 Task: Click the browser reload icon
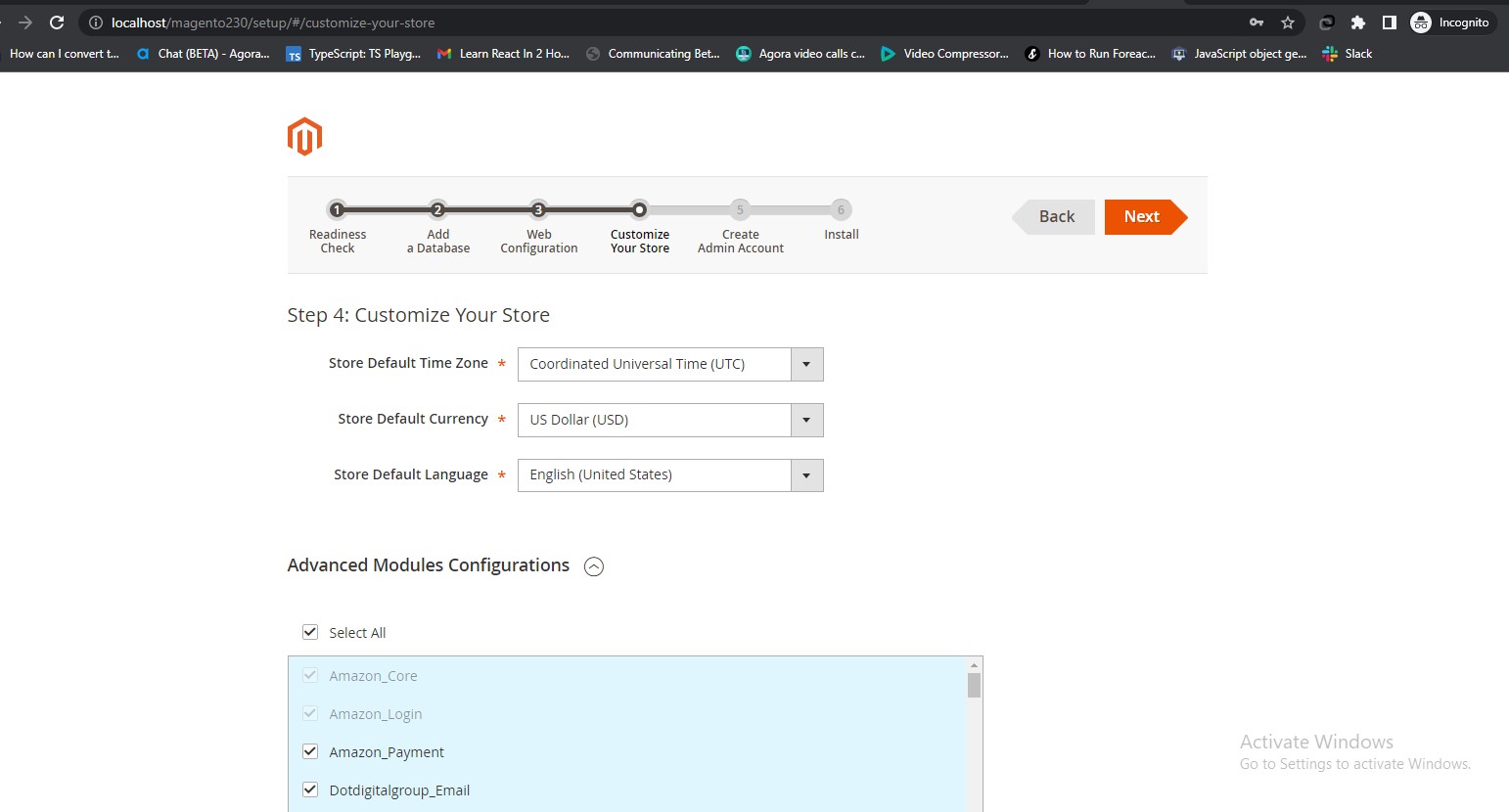pos(56,22)
